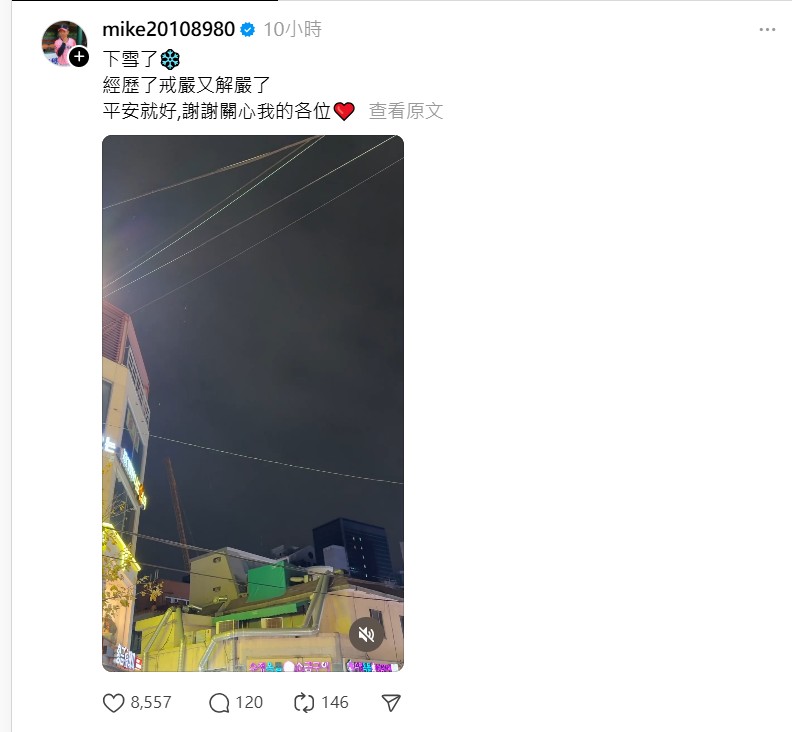Image resolution: width=792 pixels, height=732 pixels.
Task: Unmute the video with speaker icon
Action: point(366,634)
